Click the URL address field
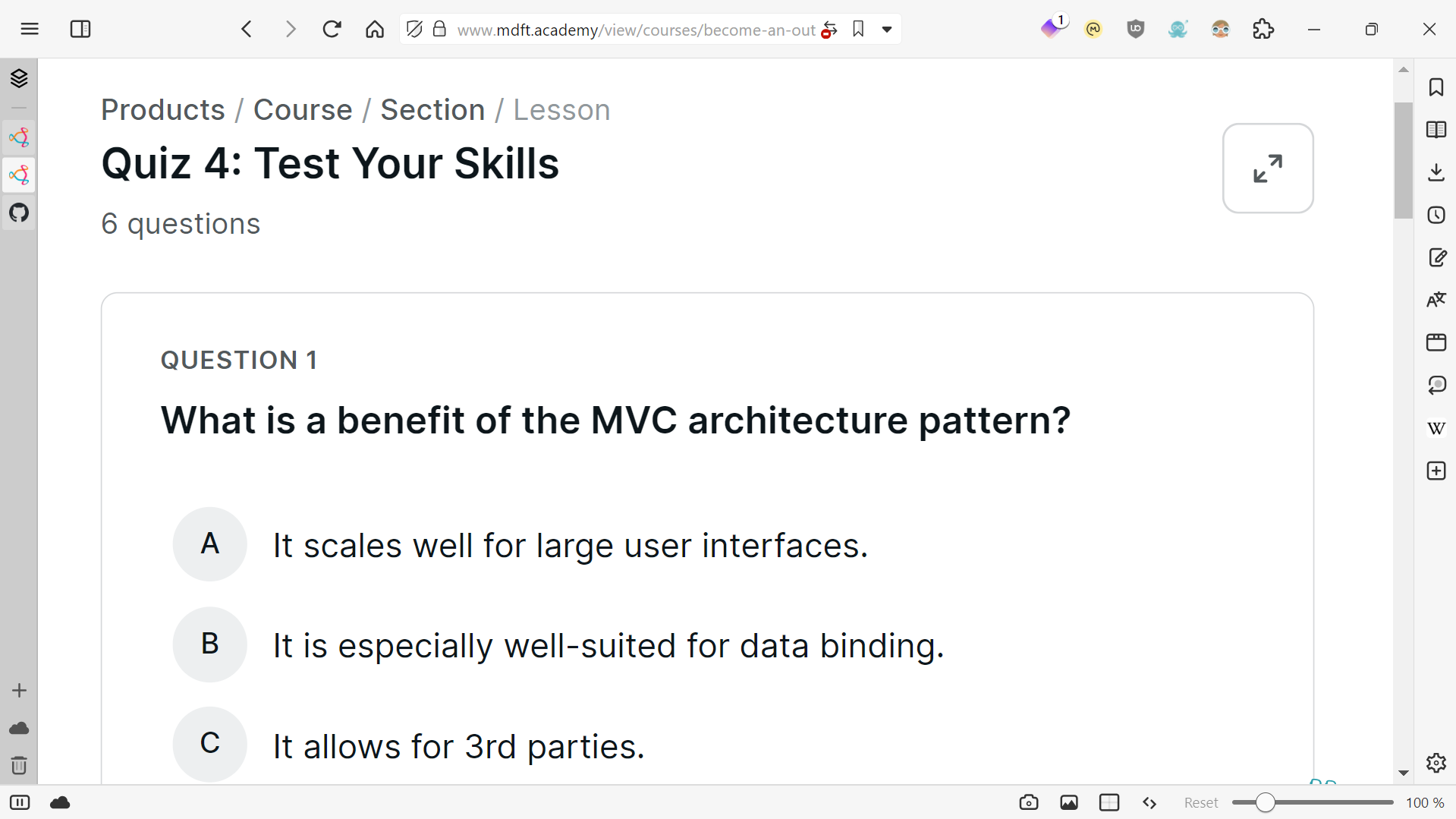 [x=636, y=30]
